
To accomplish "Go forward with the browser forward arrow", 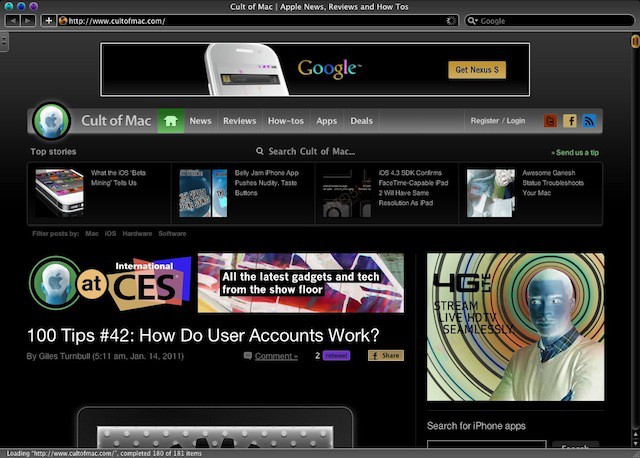I will [x=27, y=20].
